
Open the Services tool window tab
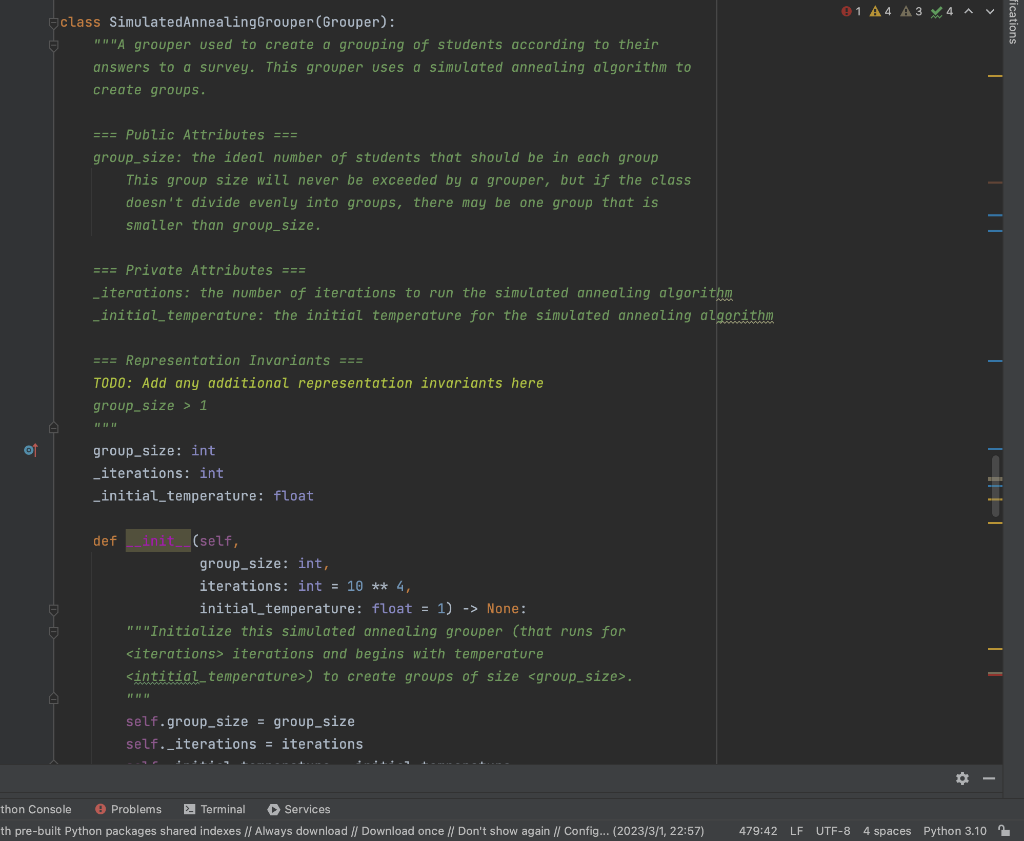point(299,809)
